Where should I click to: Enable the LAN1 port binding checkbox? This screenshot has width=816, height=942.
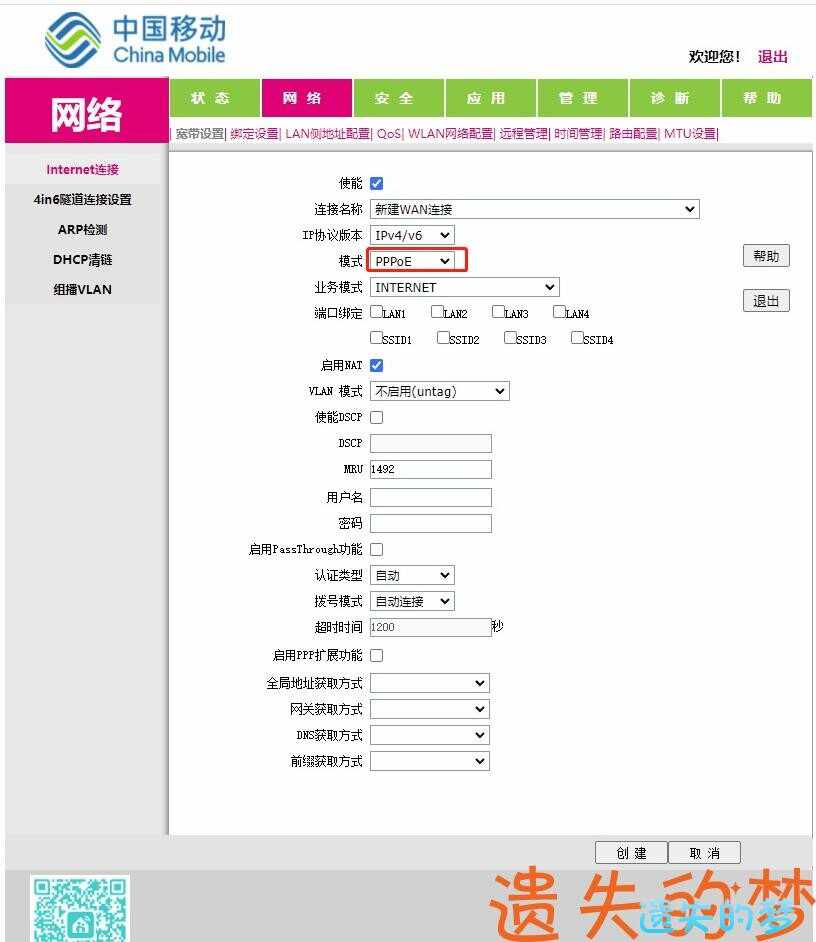[x=377, y=312]
